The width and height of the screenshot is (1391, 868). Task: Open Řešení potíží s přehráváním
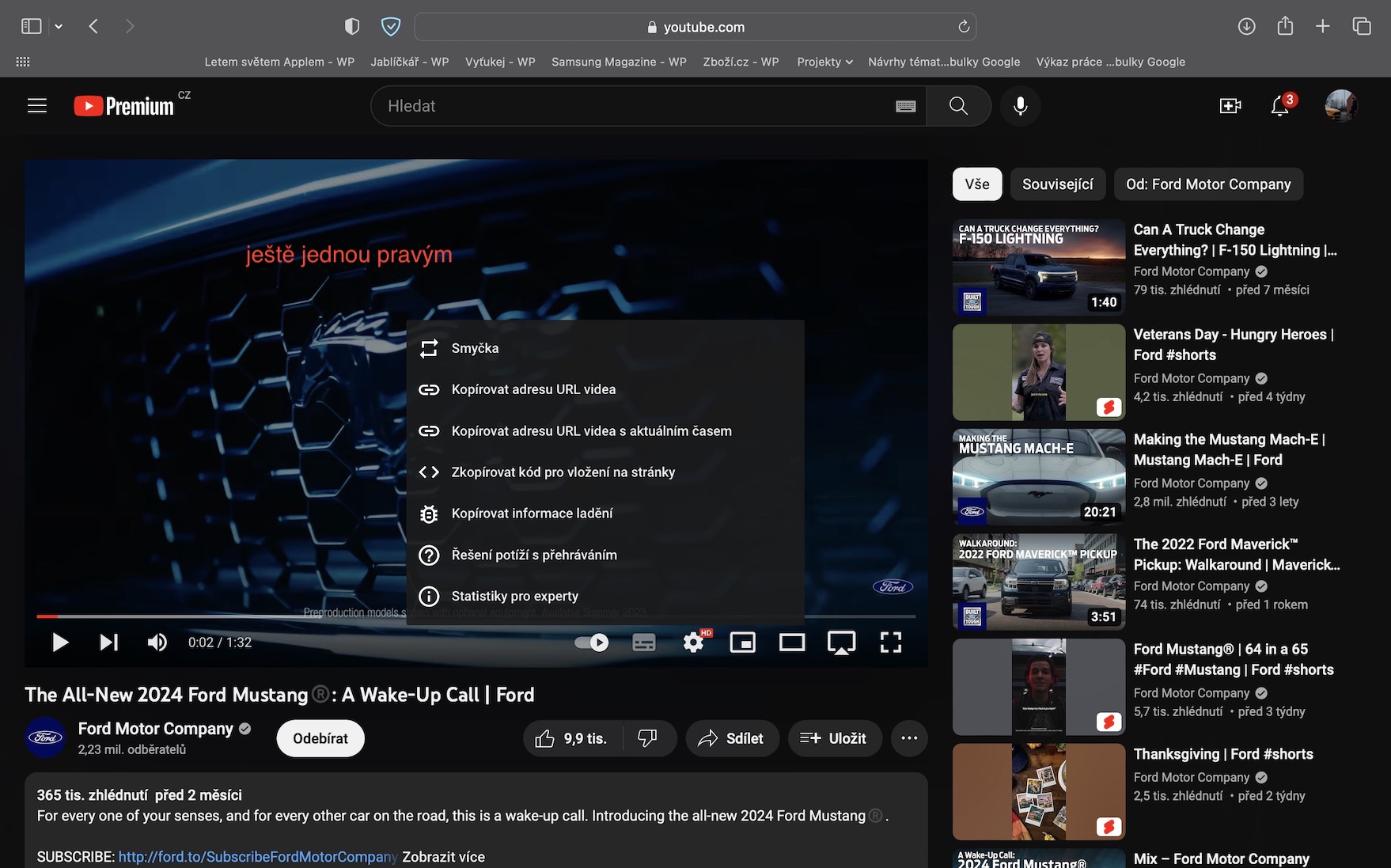coord(605,555)
